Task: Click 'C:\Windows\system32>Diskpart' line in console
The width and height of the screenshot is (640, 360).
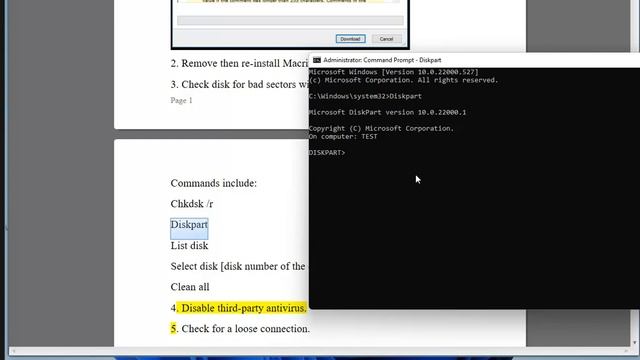Action: point(365,96)
